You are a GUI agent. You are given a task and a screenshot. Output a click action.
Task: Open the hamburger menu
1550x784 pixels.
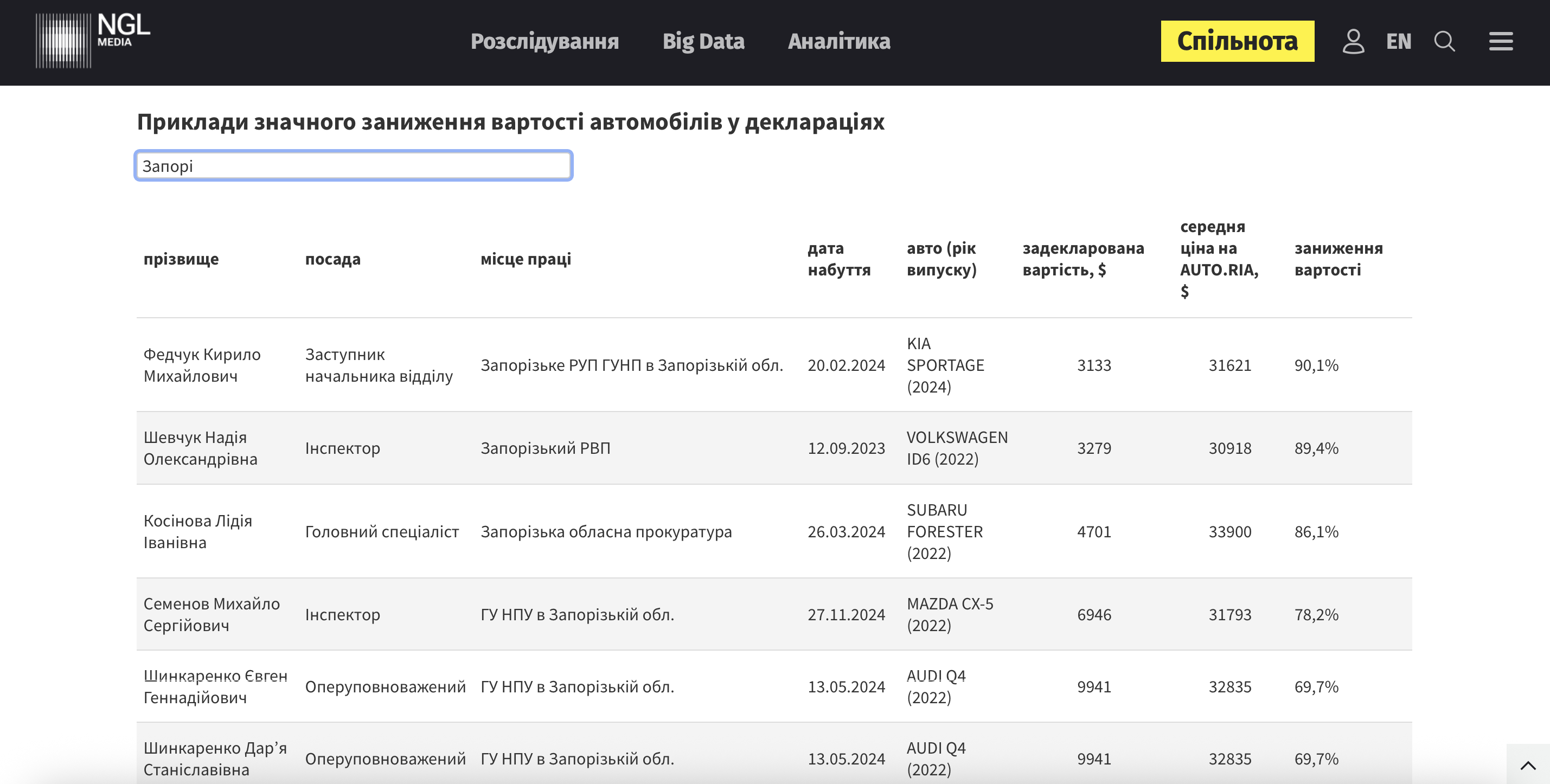pos(1501,42)
